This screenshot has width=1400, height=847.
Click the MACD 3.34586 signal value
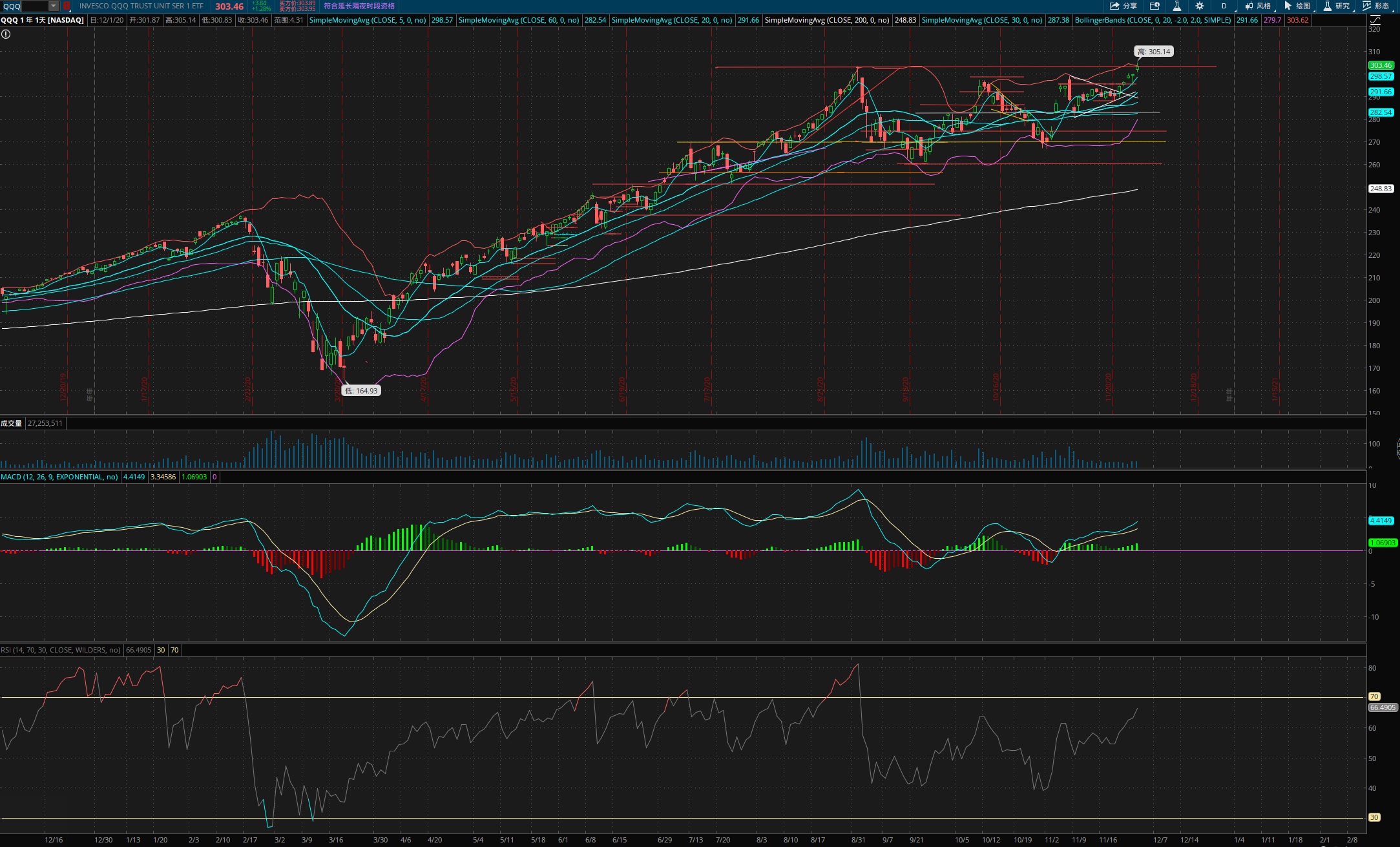pos(163,477)
